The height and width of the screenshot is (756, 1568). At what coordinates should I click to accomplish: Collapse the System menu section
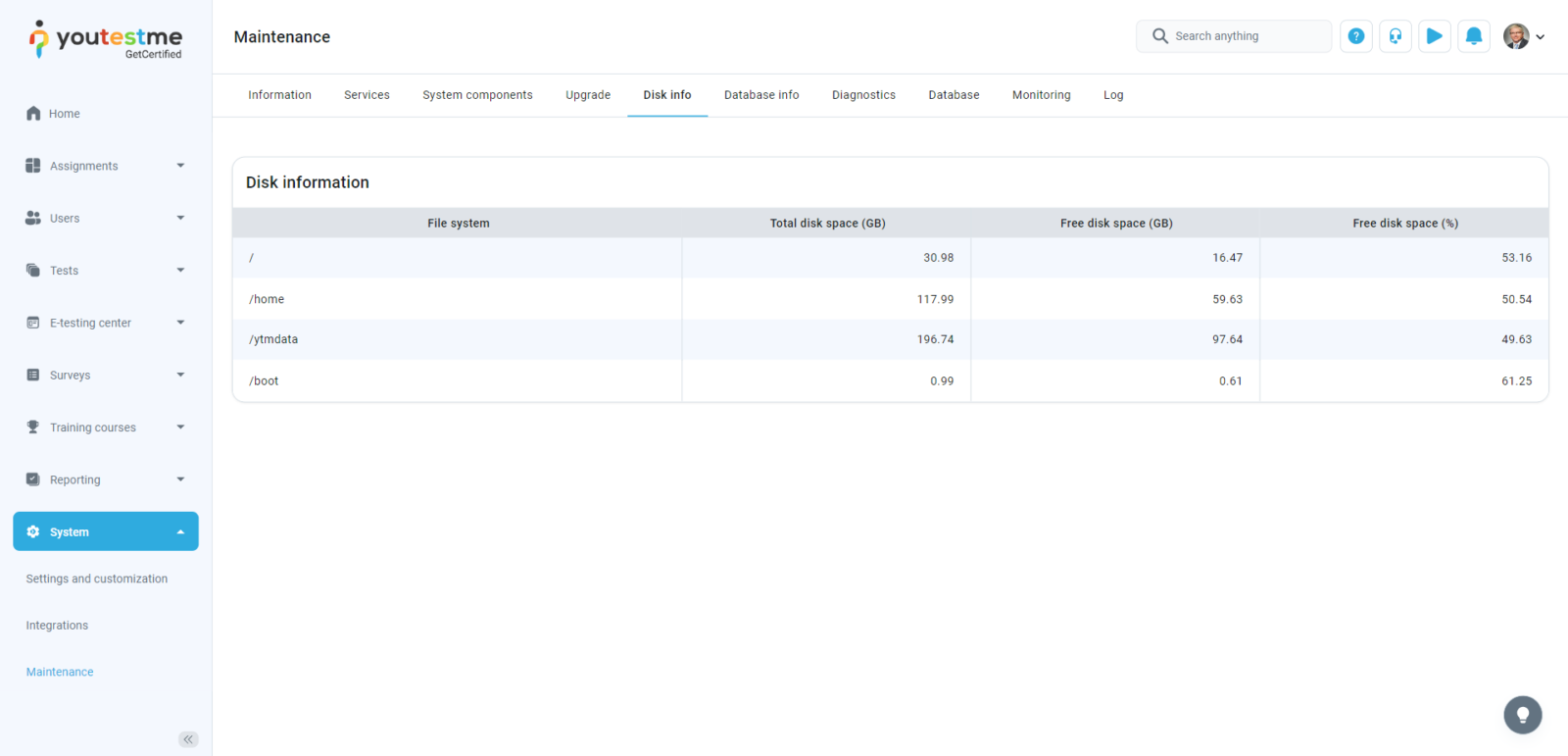pyautogui.click(x=106, y=531)
